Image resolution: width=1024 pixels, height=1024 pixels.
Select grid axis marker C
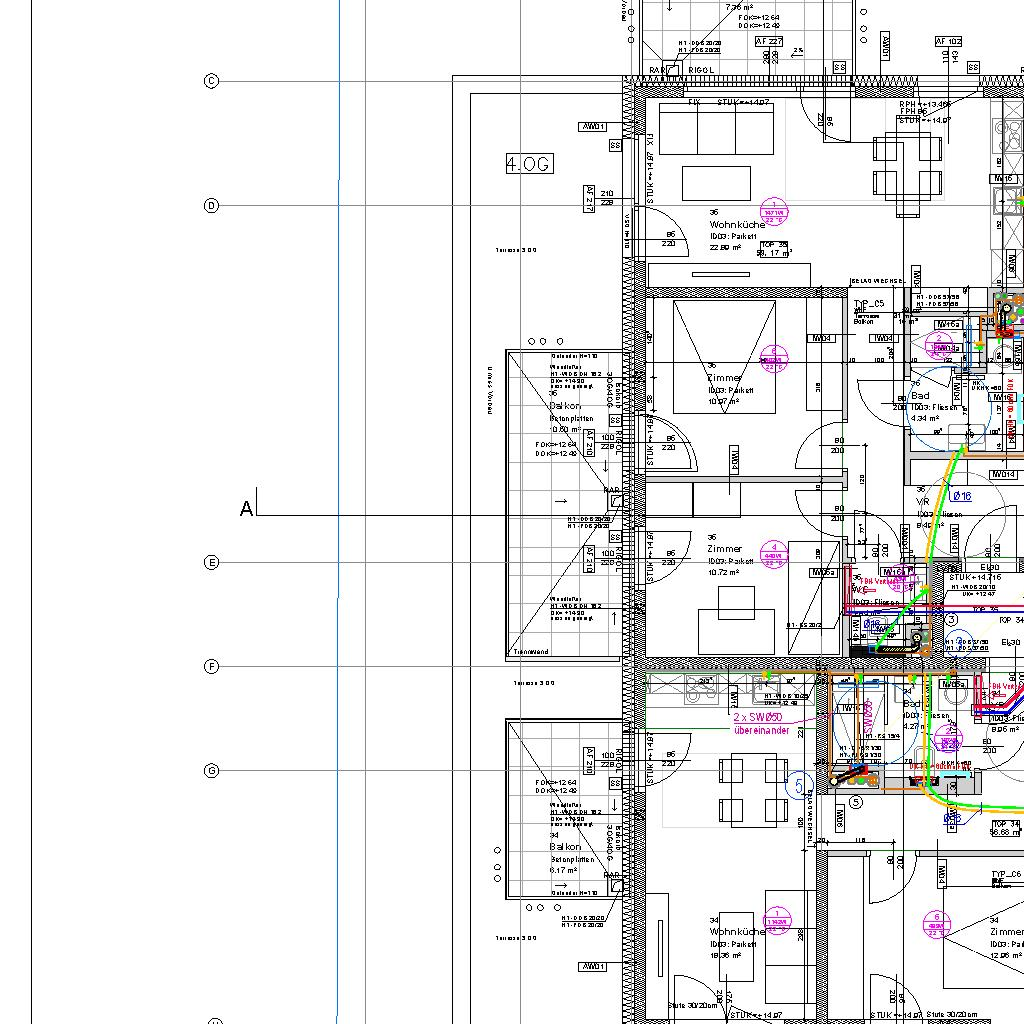212,81
